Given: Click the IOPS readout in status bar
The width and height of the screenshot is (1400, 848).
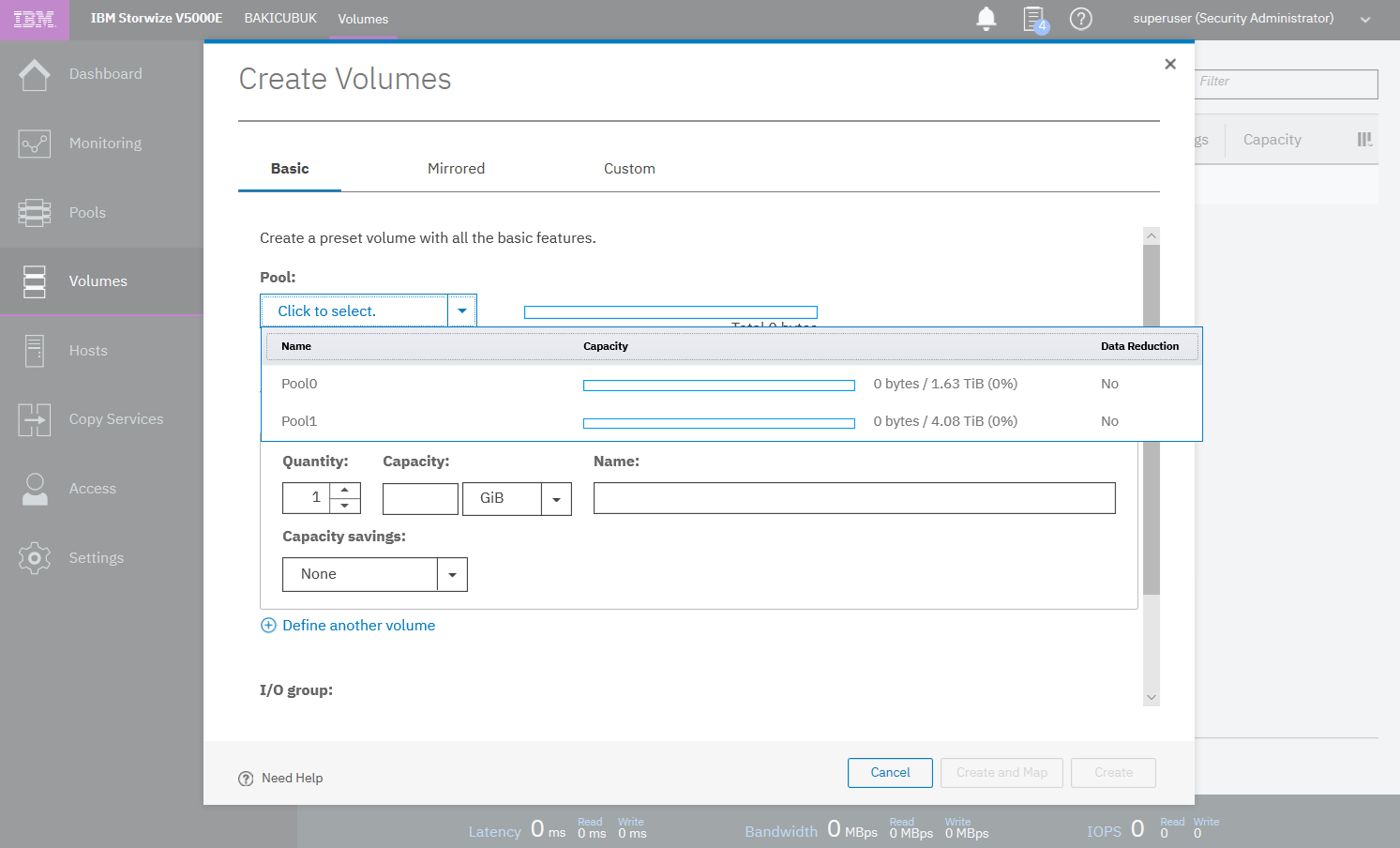Looking at the screenshot, I should (x=1152, y=829).
